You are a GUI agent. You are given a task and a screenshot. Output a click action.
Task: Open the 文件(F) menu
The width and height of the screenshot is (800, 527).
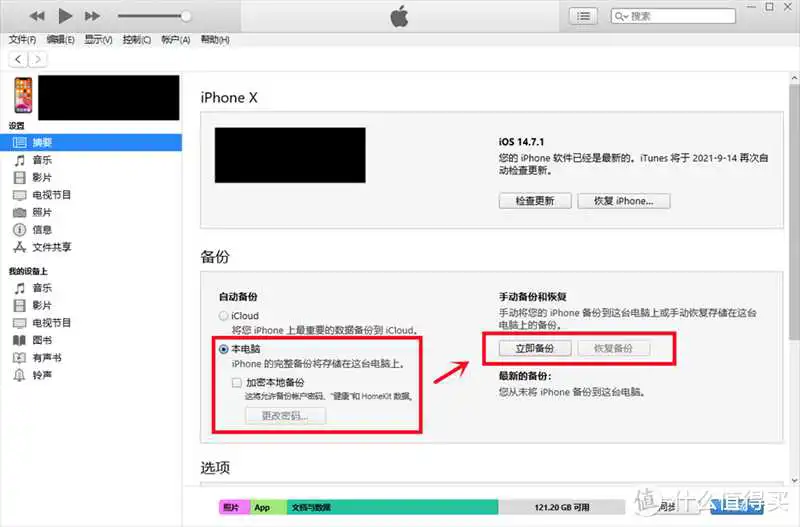point(22,39)
